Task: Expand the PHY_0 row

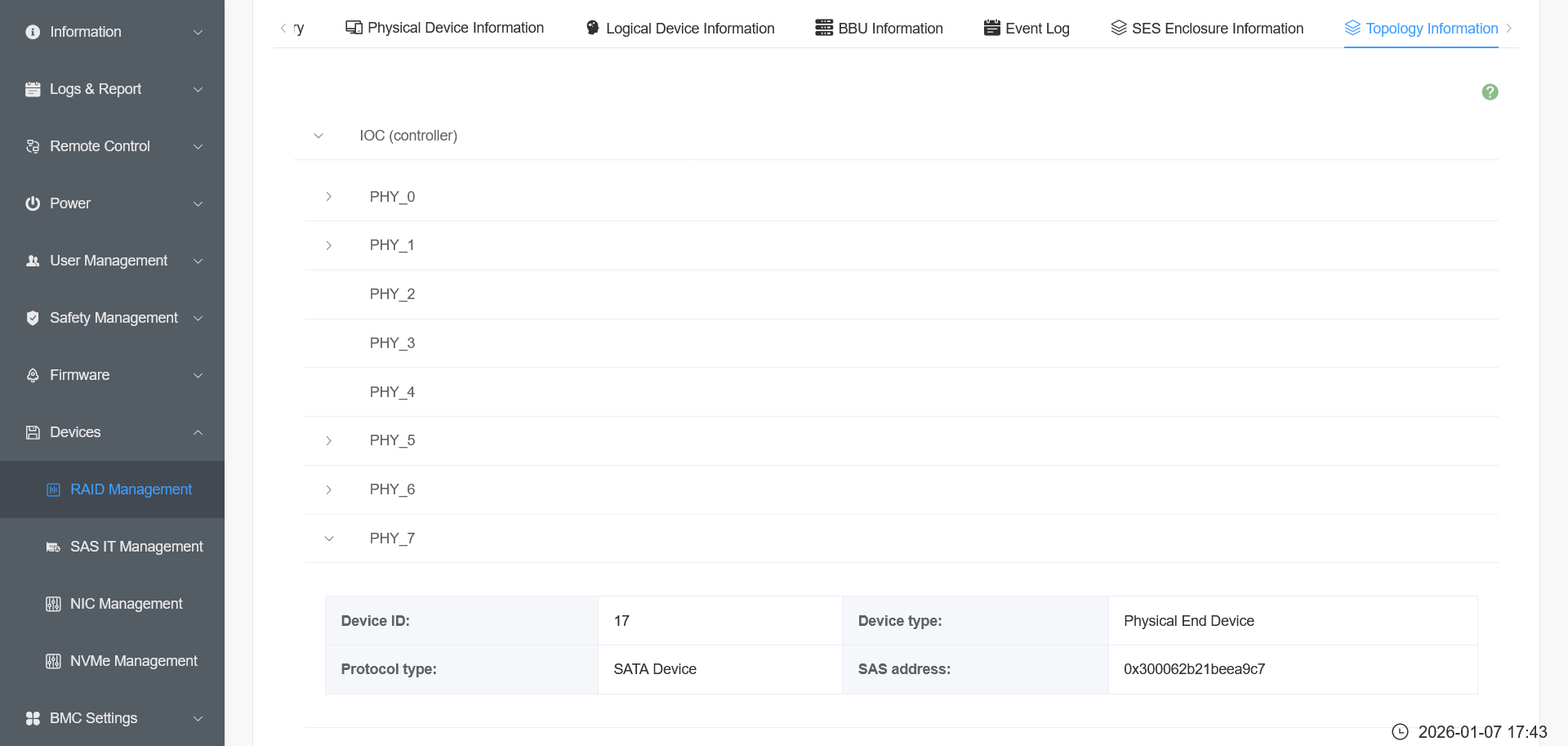Action: (x=329, y=197)
